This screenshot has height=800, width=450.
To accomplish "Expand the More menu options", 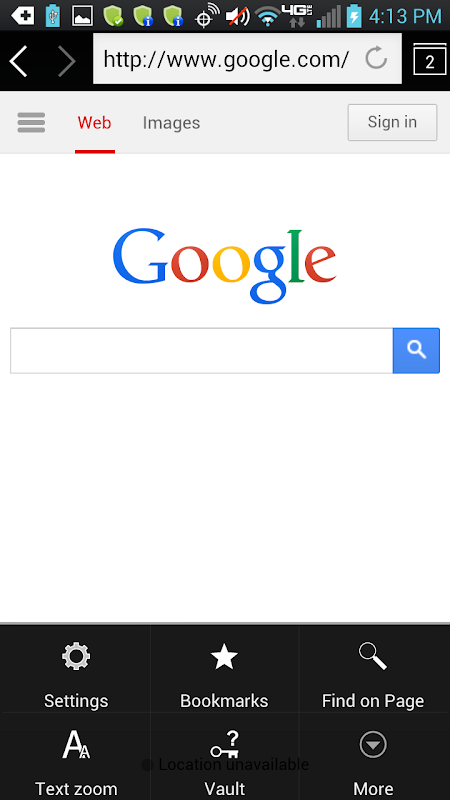I will click(x=373, y=756).
